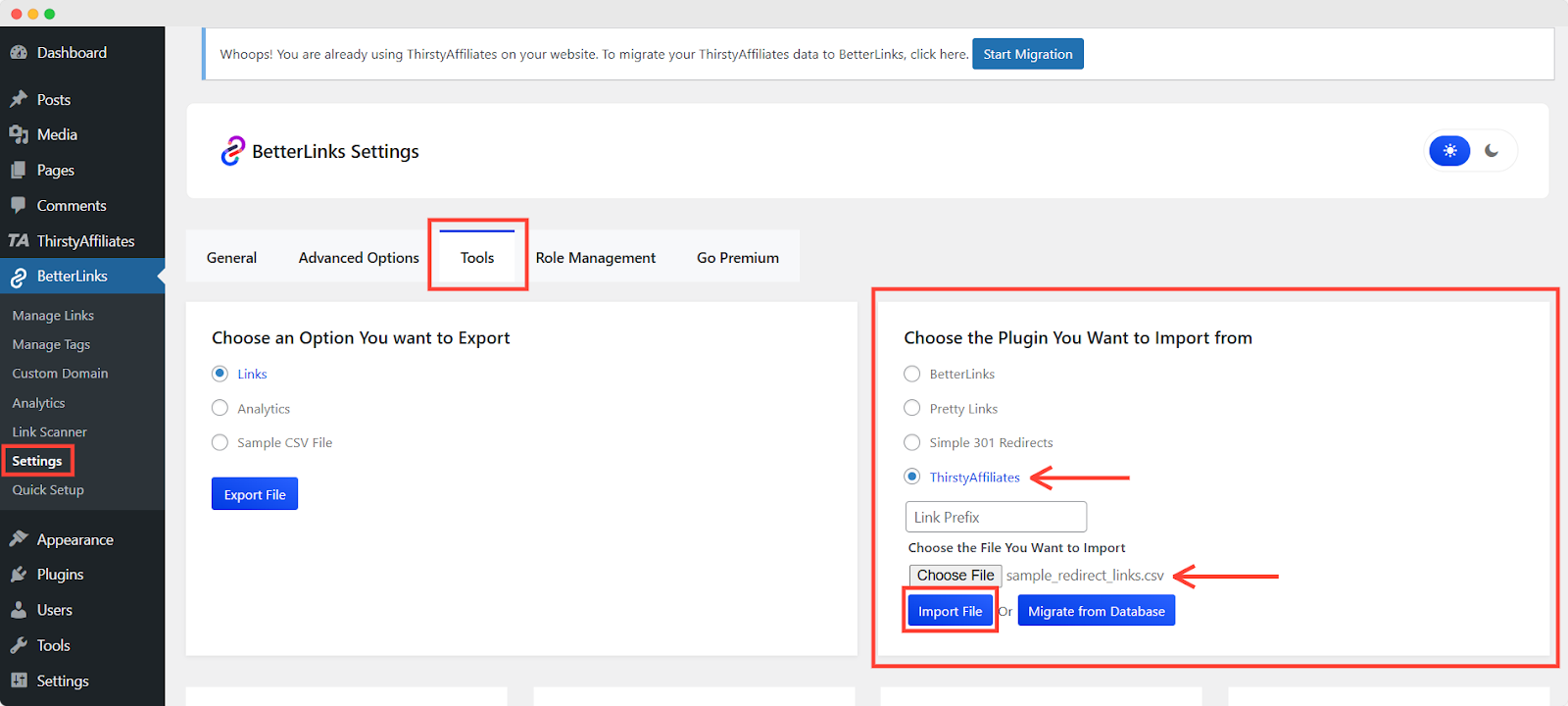This screenshot has height=706, width=1568.
Task: Open the Go Premium tab
Action: [738, 257]
